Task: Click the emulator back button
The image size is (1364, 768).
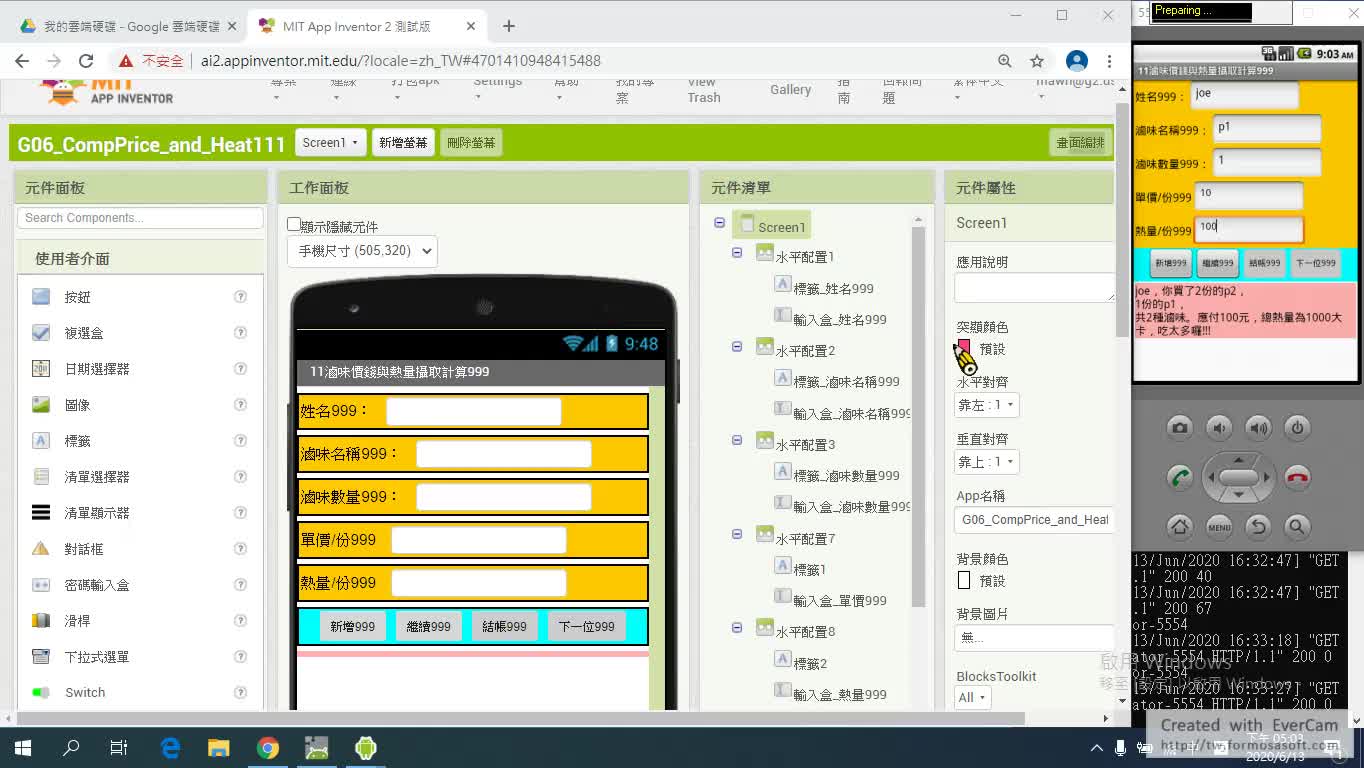Action: point(1258,526)
